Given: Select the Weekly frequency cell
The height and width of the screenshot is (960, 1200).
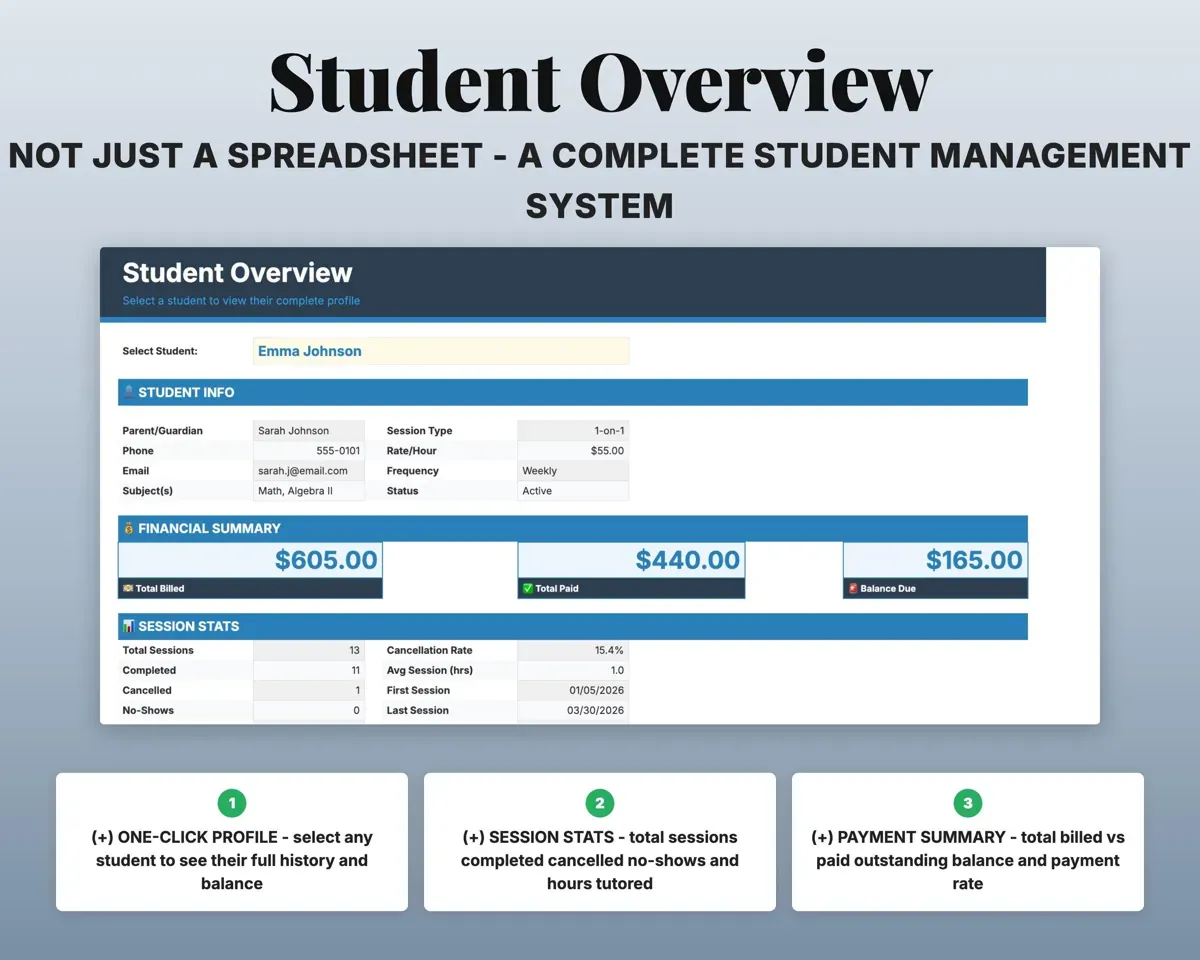Looking at the screenshot, I should tap(573, 470).
